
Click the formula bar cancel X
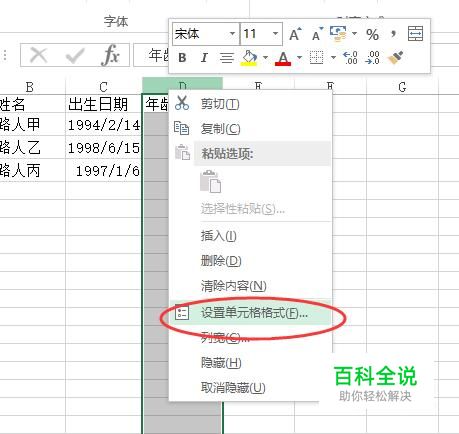pos(38,55)
